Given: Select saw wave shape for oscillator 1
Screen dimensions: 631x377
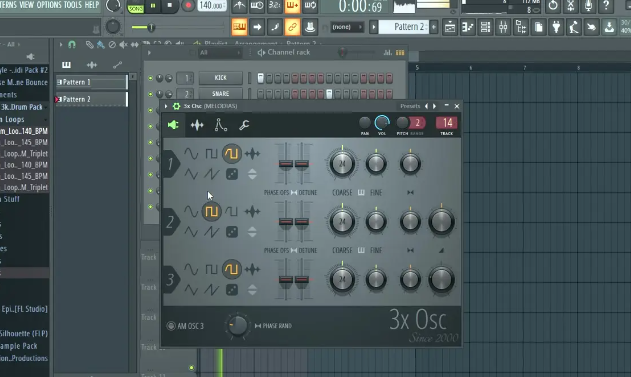Looking at the screenshot, I should pos(211,174).
